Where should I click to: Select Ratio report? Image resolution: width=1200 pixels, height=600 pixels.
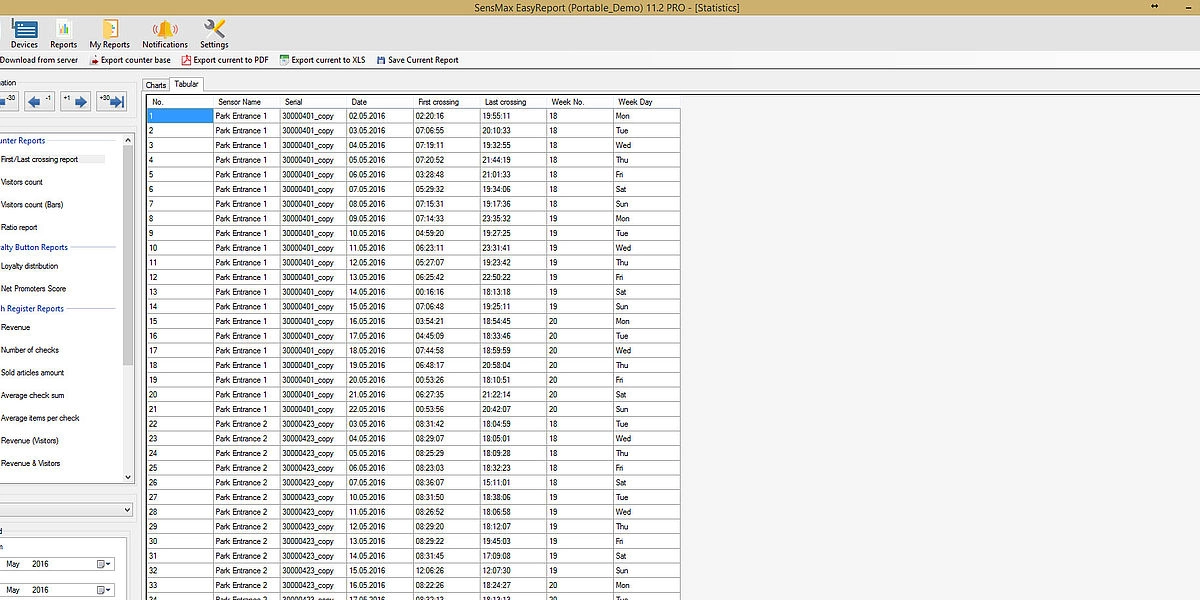[x=19, y=227]
